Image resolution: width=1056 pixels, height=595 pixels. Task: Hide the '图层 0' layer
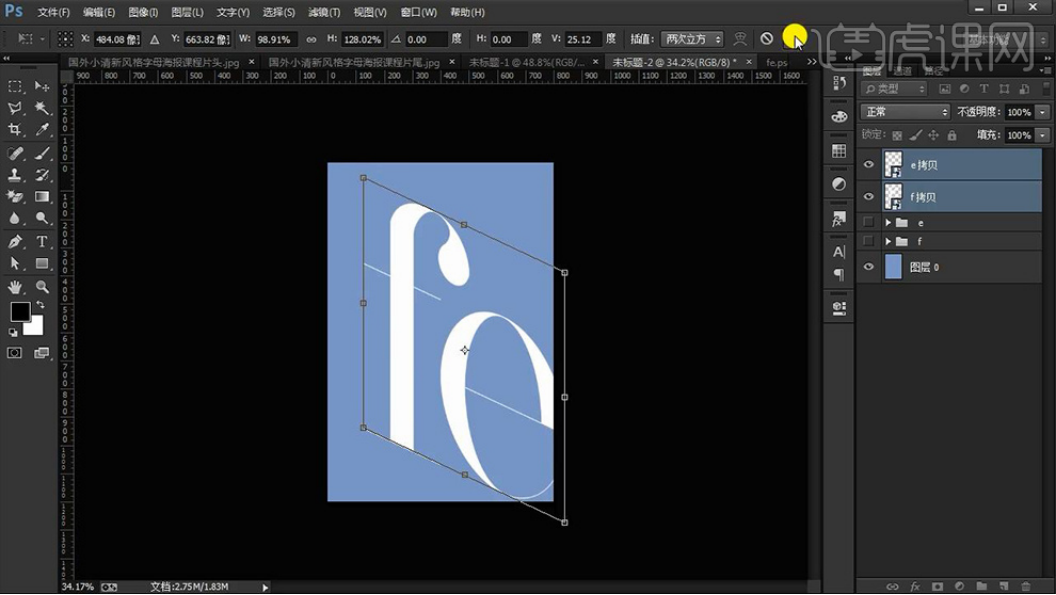868,267
